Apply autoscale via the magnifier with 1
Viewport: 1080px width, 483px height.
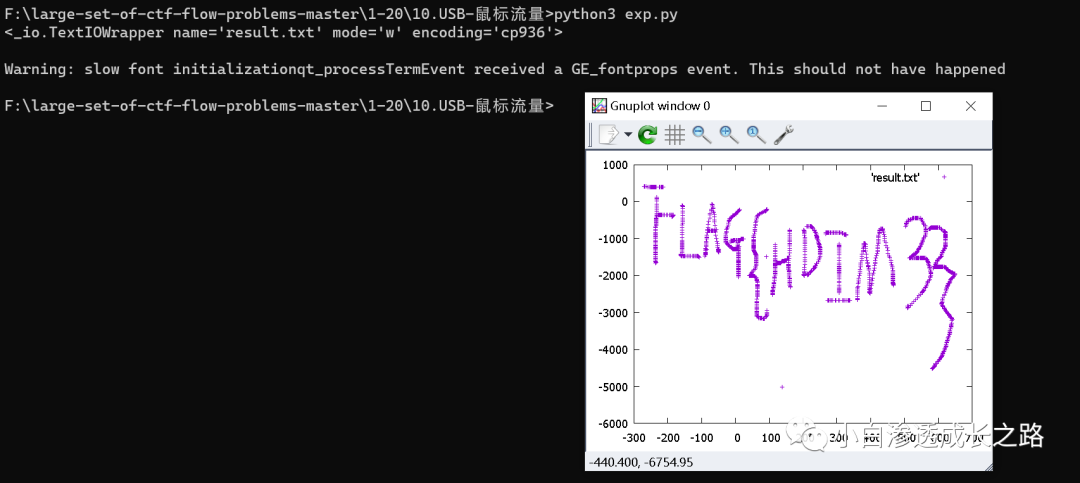click(756, 134)
